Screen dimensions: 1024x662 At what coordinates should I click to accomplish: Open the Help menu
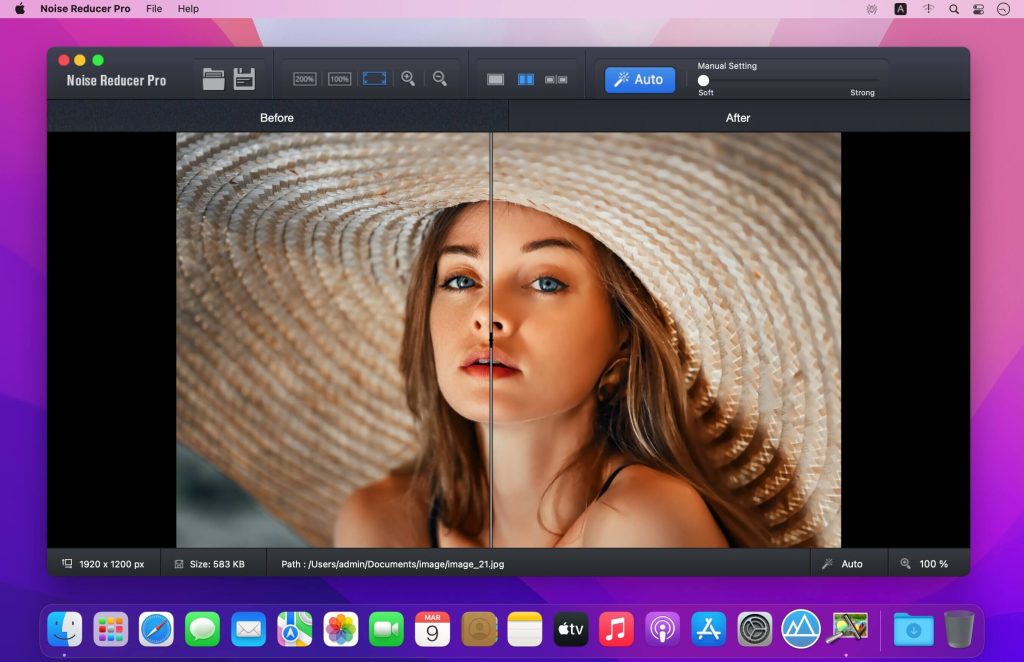coord(188,9)
